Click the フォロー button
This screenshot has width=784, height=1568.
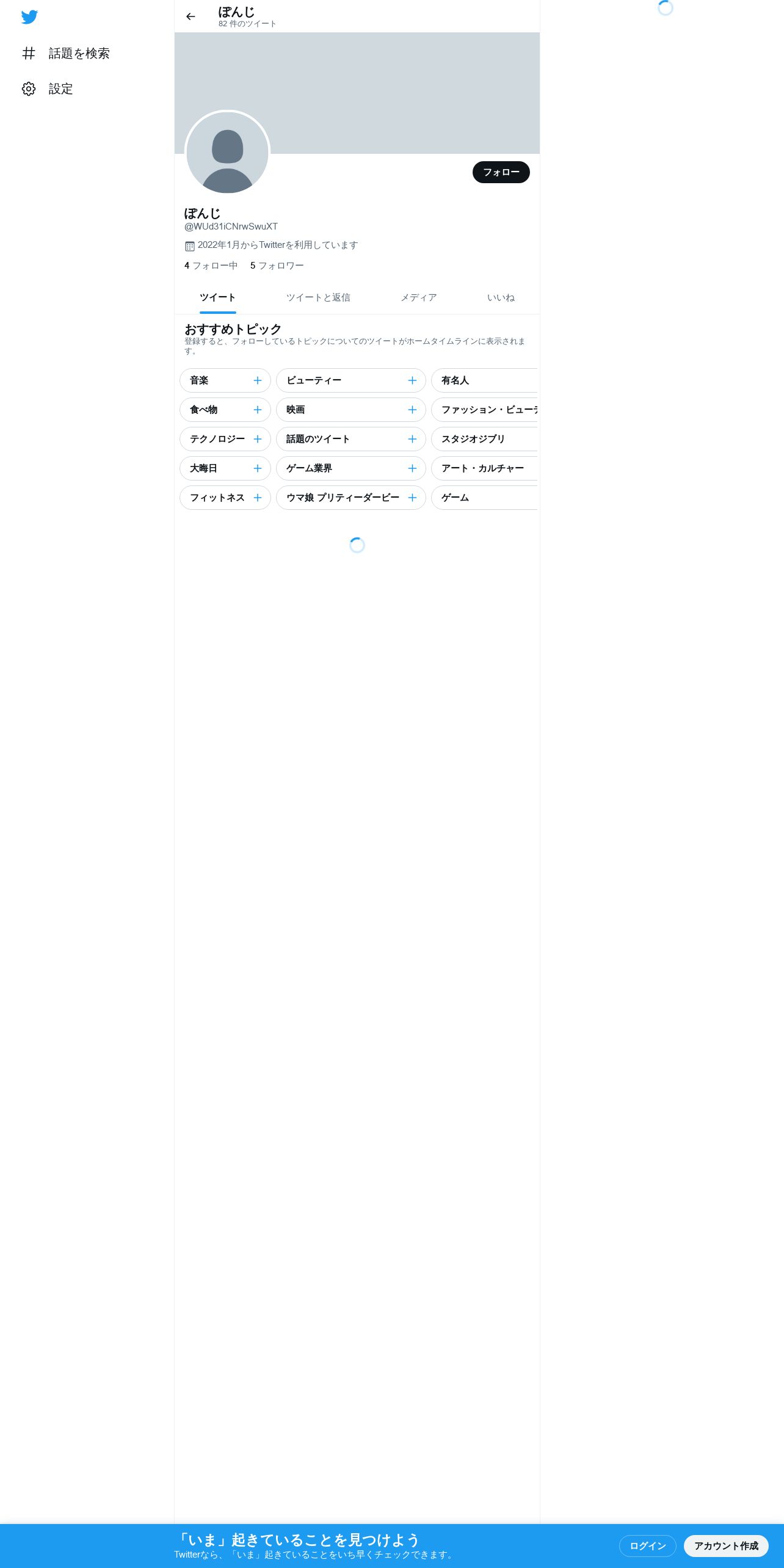tap(501, 172)
